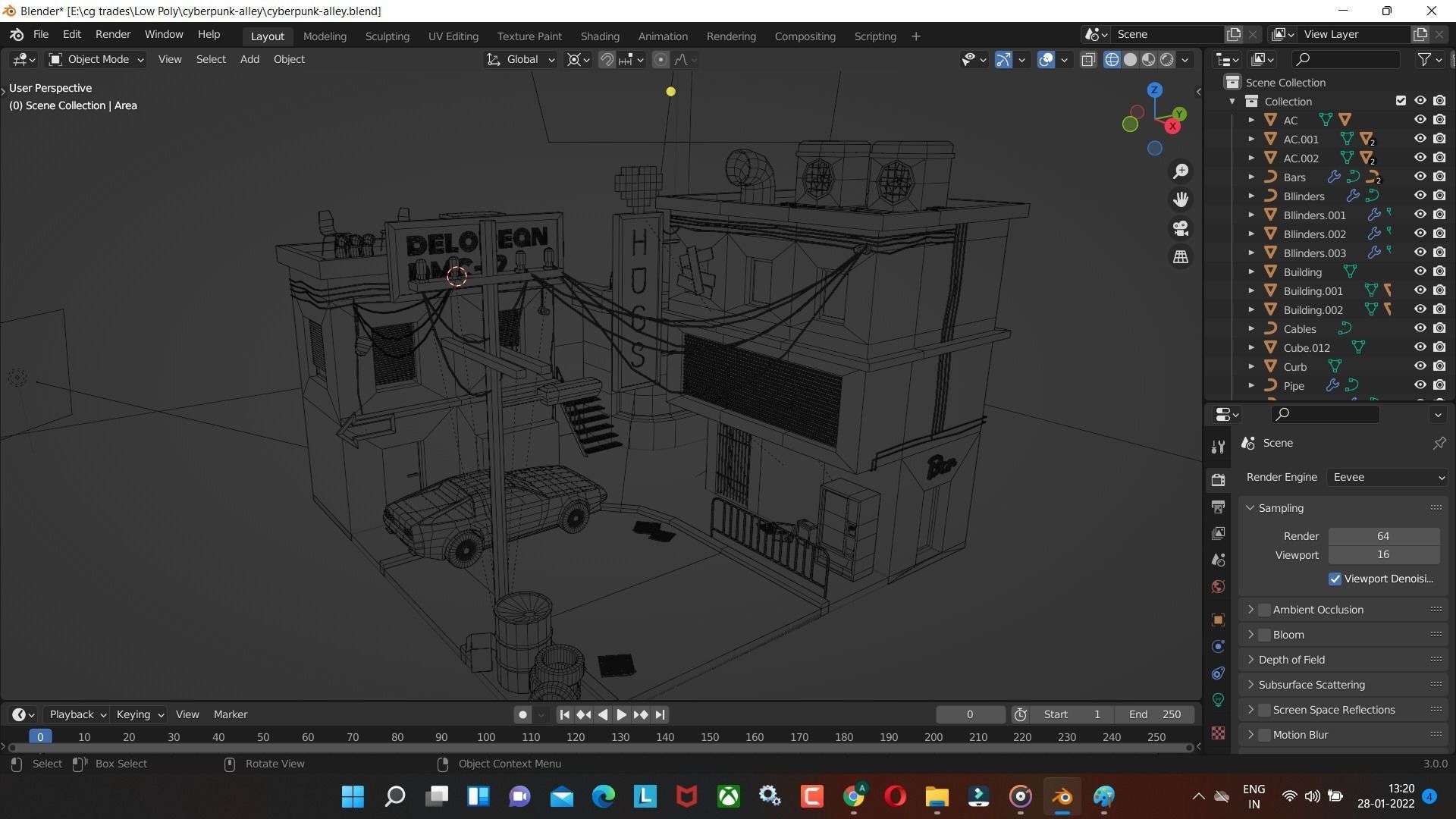This screenshot has width=1456, height=819.
Task: Open the File menu
Action: pos(41,35)
